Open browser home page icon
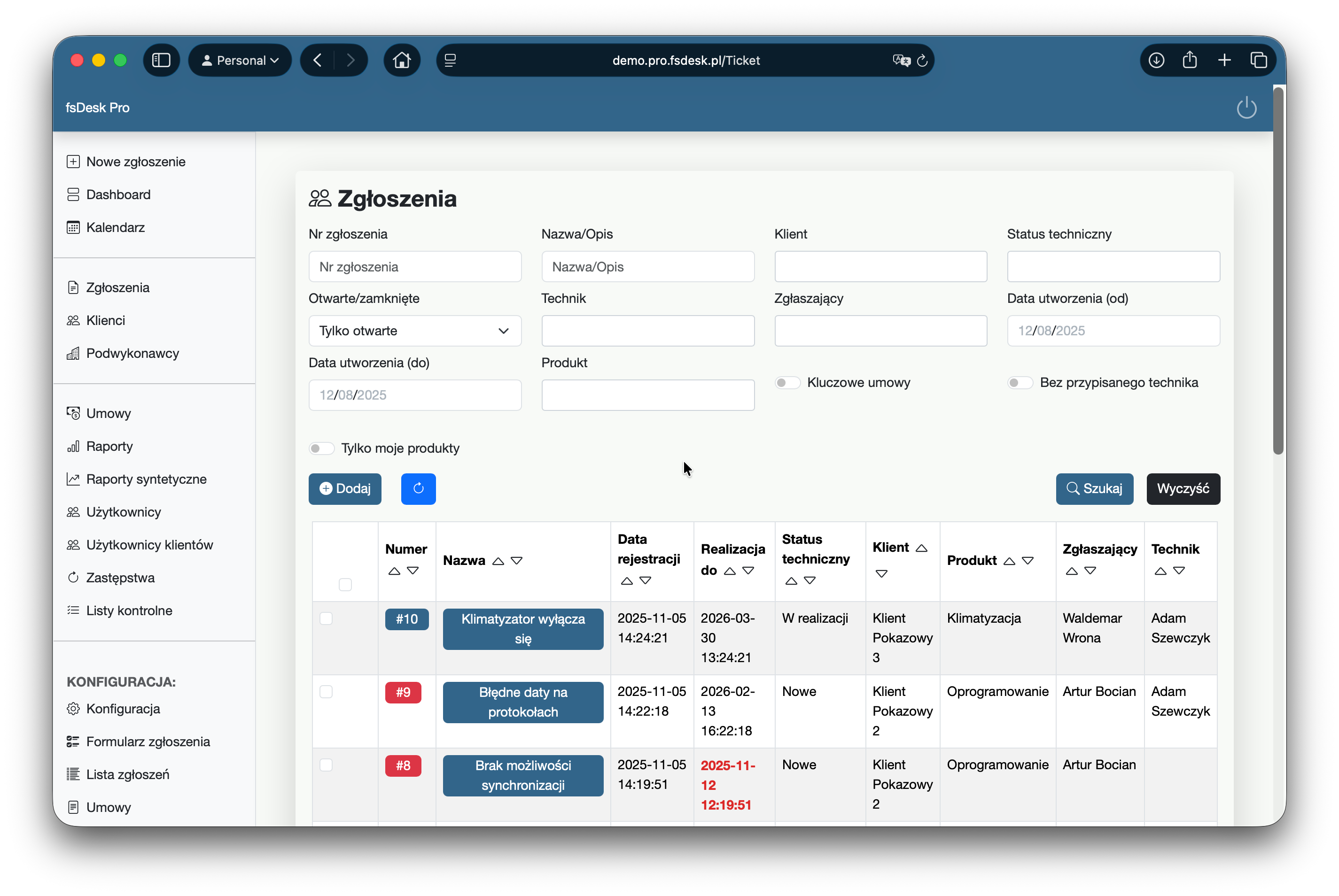1339x896 pixels. 401,60
